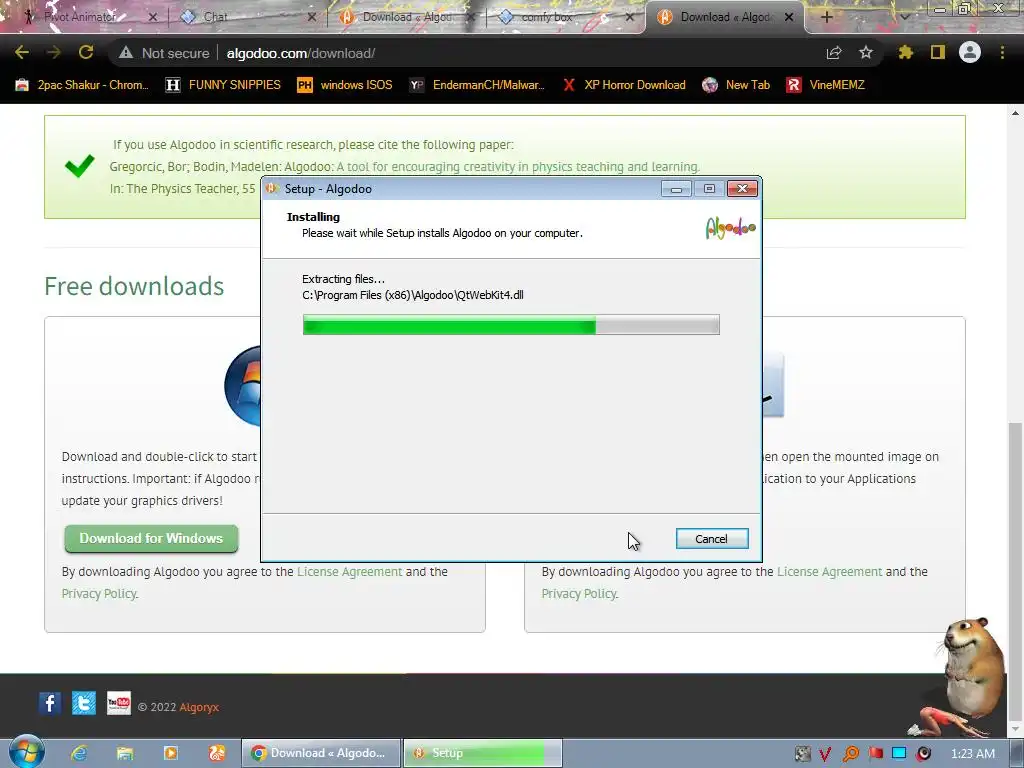Click the red flag tray icon
This screenshot has width=1024, height=768.
point(876,754)
